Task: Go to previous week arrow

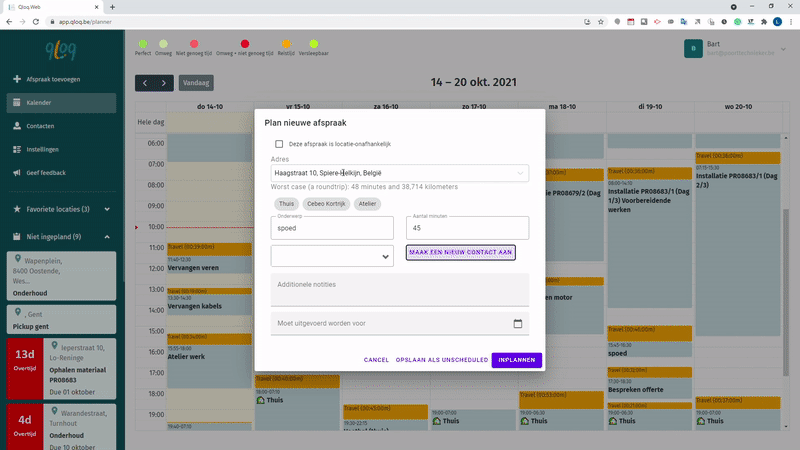Action: pos(146,82)
